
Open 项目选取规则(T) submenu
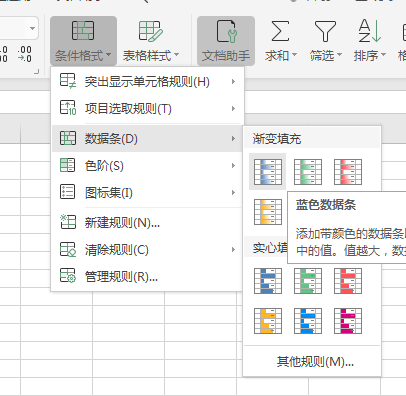point(148,109)
